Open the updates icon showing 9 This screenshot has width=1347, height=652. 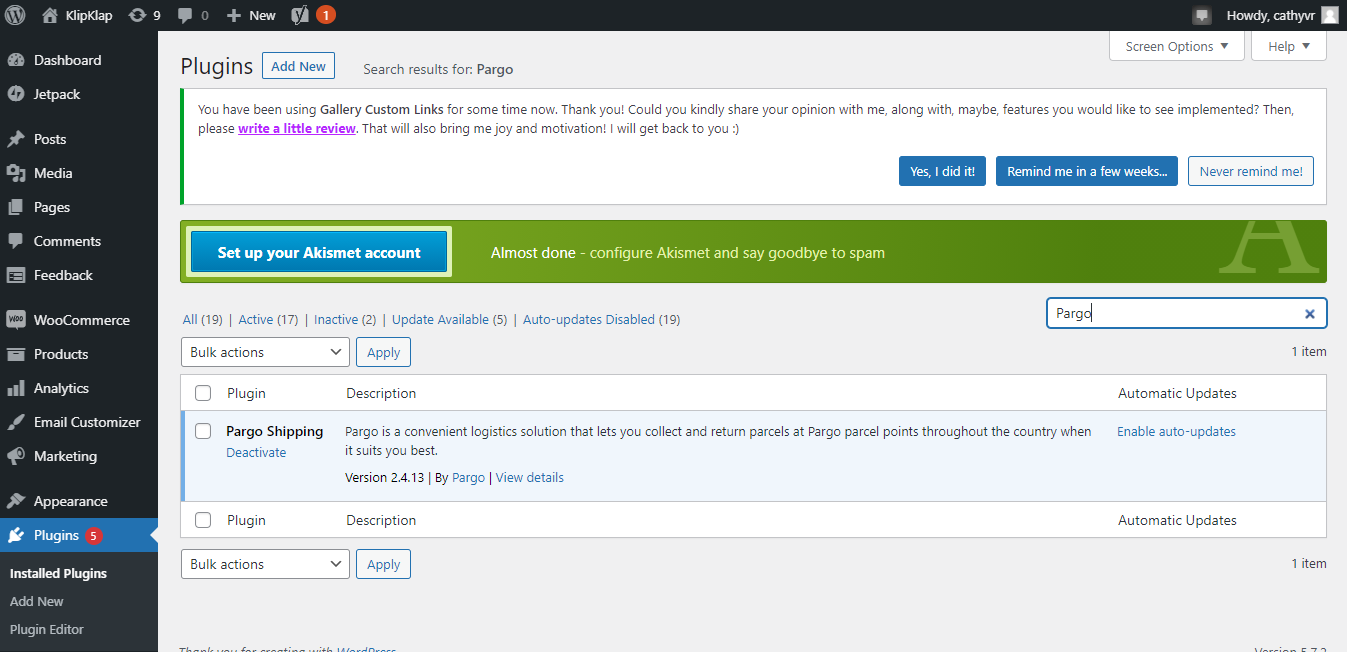pyautogui.click(x=137, y=15)
